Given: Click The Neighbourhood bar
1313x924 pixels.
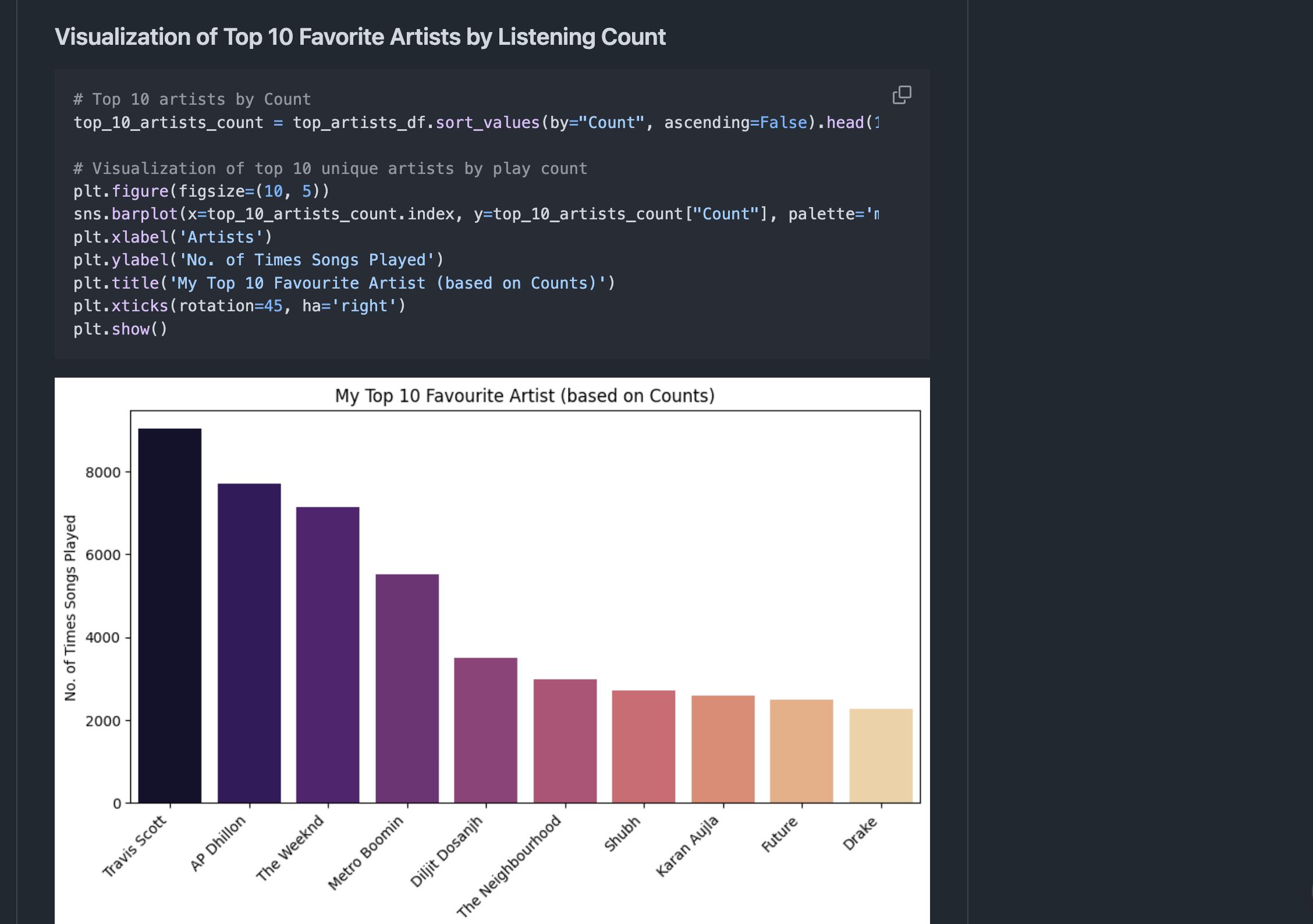Looking at the screenshot, I should [x=565, y=741].
